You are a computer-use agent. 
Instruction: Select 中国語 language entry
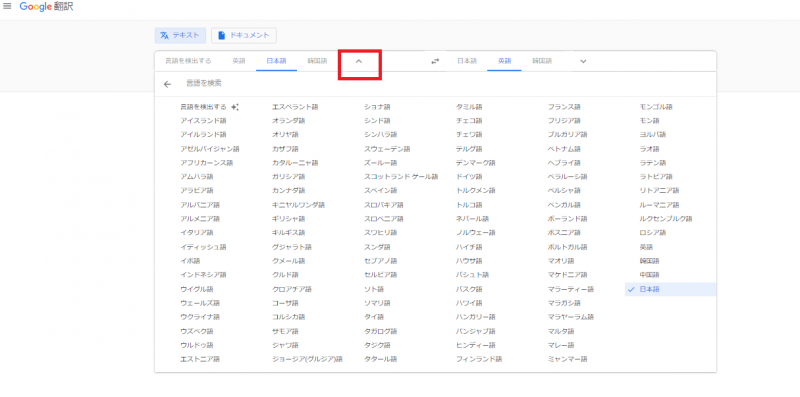649,275
